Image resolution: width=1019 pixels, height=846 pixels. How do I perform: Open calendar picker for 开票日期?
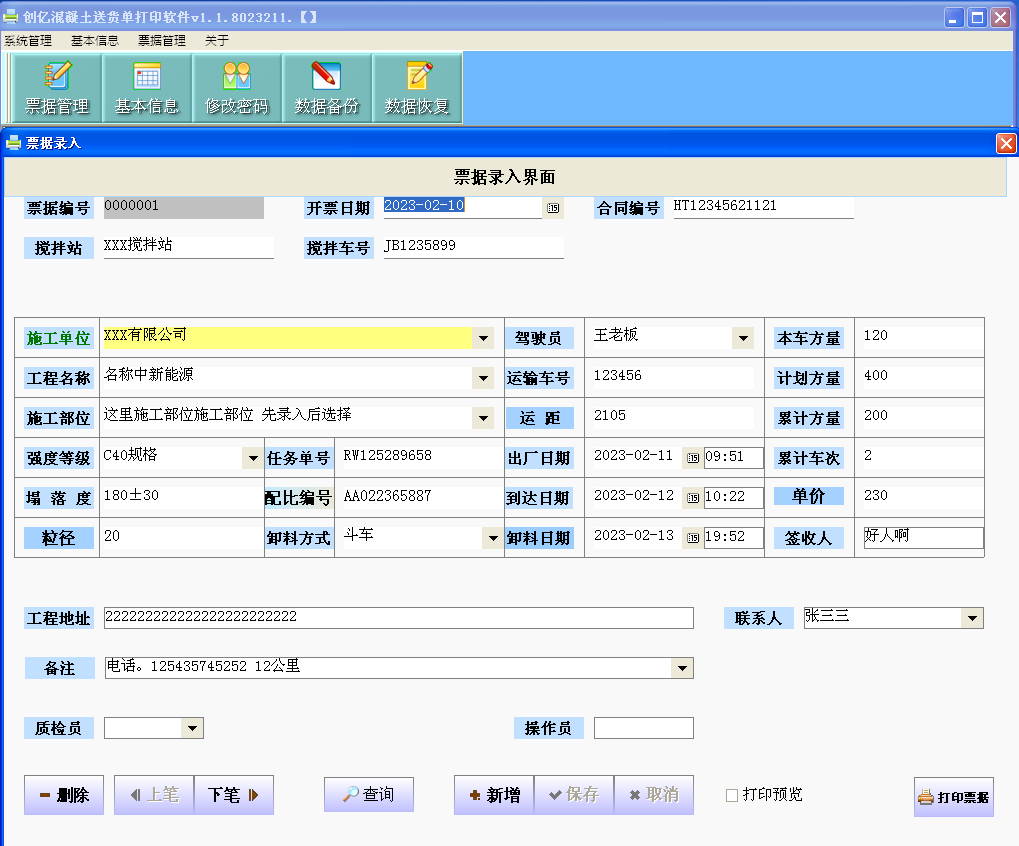point(553,208)
